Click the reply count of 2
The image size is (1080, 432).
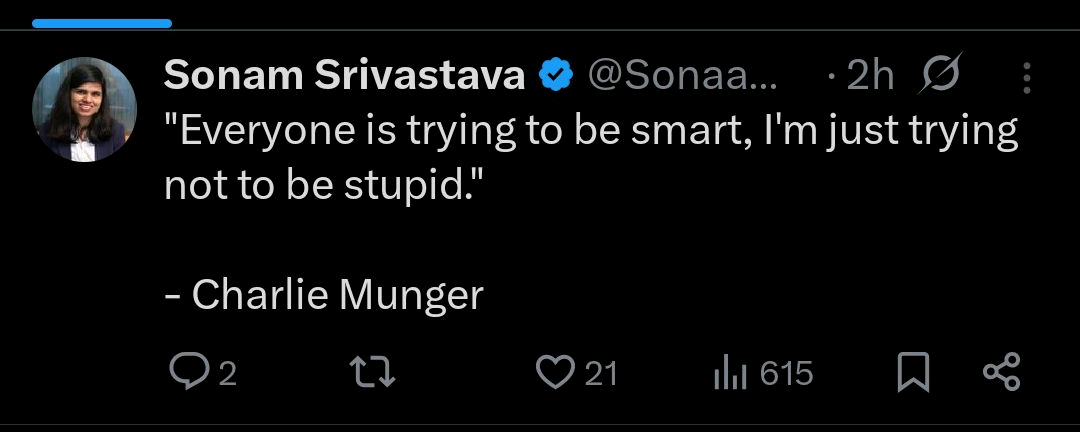227,374
